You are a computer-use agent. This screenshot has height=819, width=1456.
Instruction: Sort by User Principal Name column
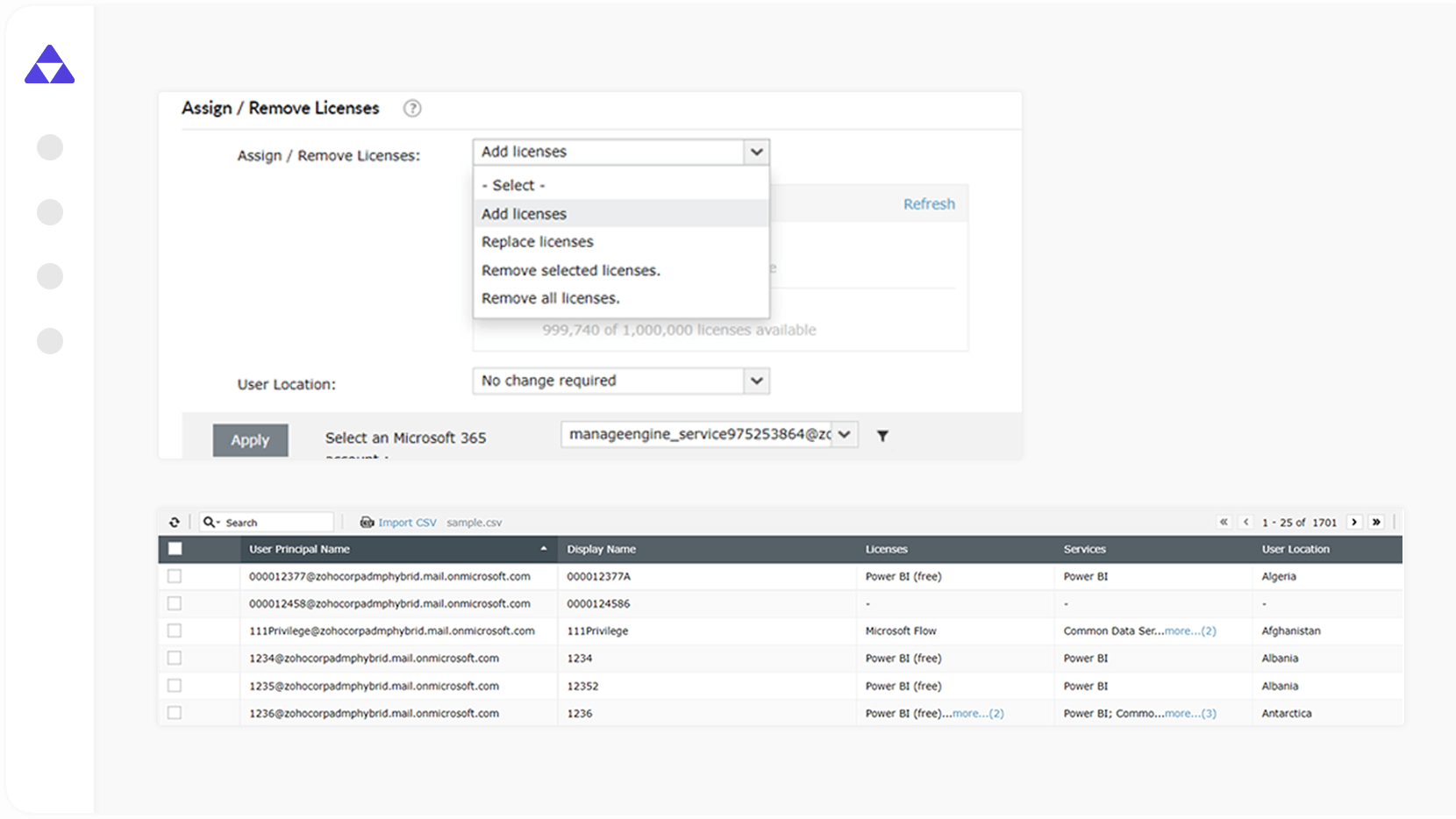coord(299,549)
